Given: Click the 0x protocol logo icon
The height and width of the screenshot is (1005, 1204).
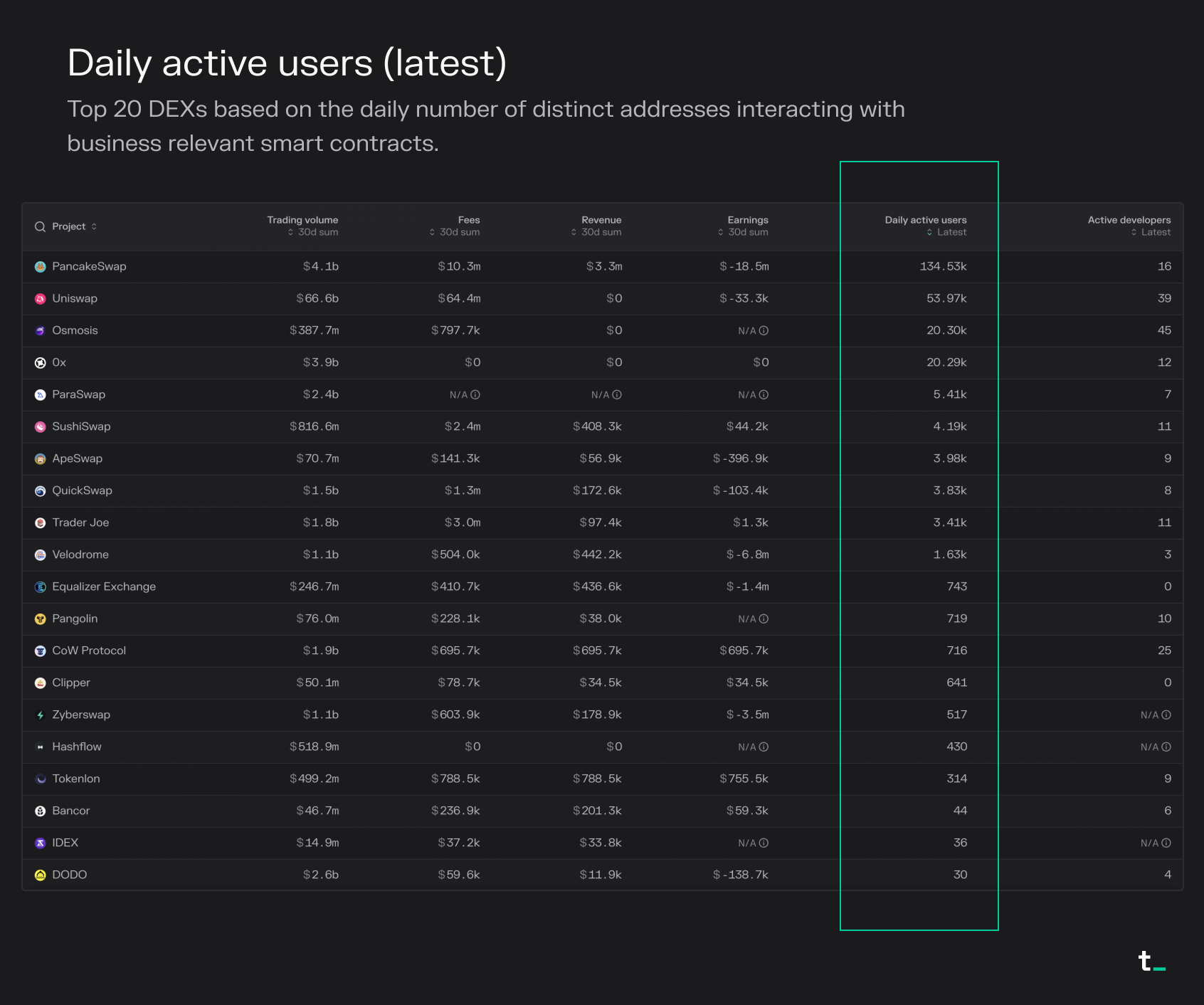Looking at the screenshot, I should click(x=41, y=363).
